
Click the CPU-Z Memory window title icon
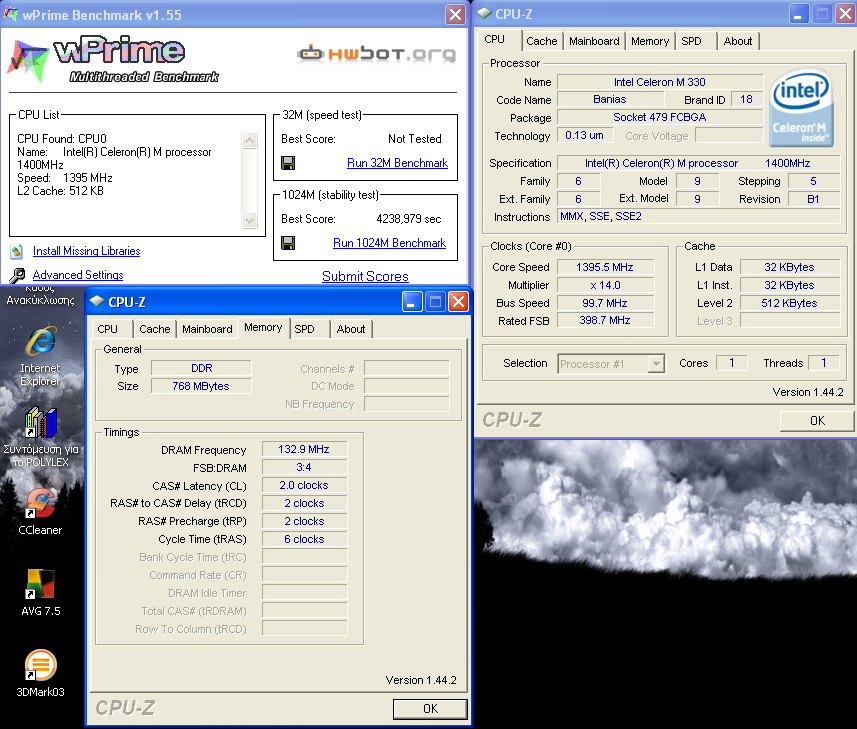tap(97, 301)
